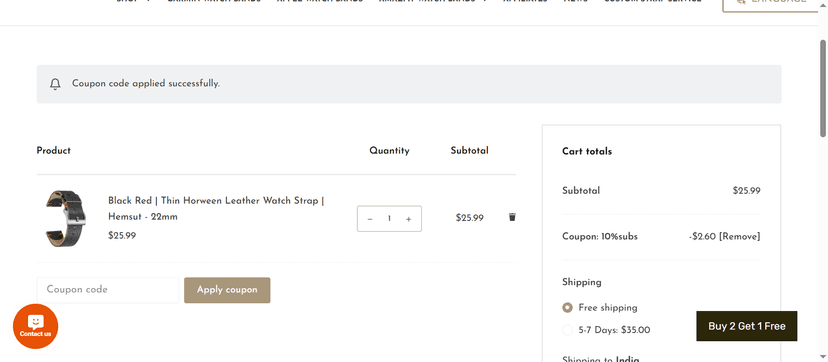Click the Quantity column header

(x=389, y=150)
